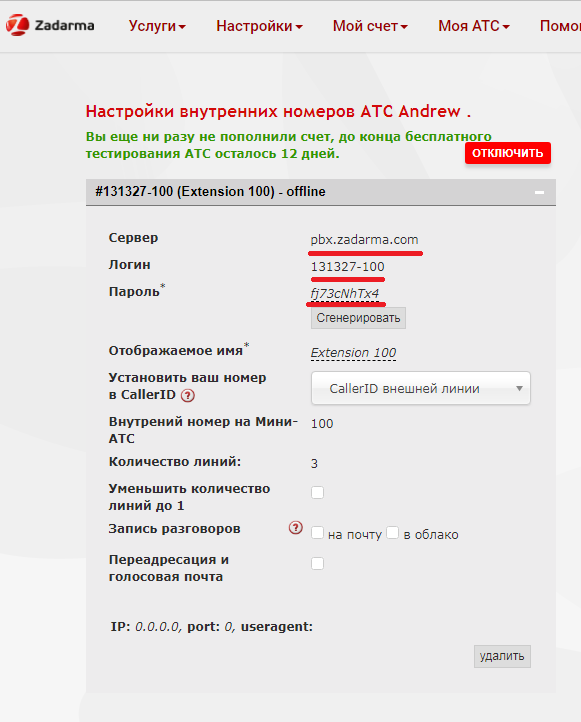Click the Zadarma brand name text

pos(64,25)
